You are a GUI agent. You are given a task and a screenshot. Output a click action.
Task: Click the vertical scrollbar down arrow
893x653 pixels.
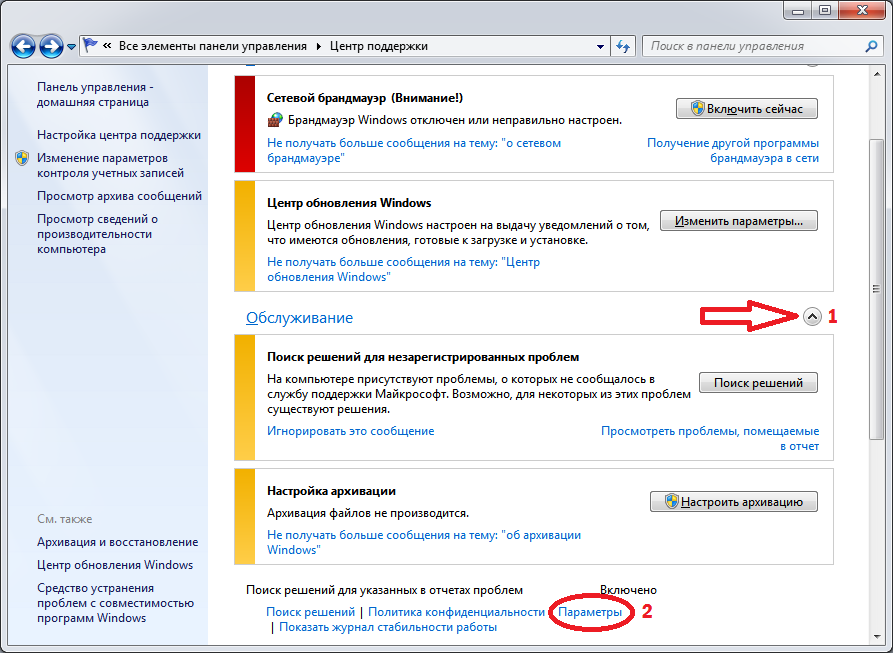click(x=876, y=636)
